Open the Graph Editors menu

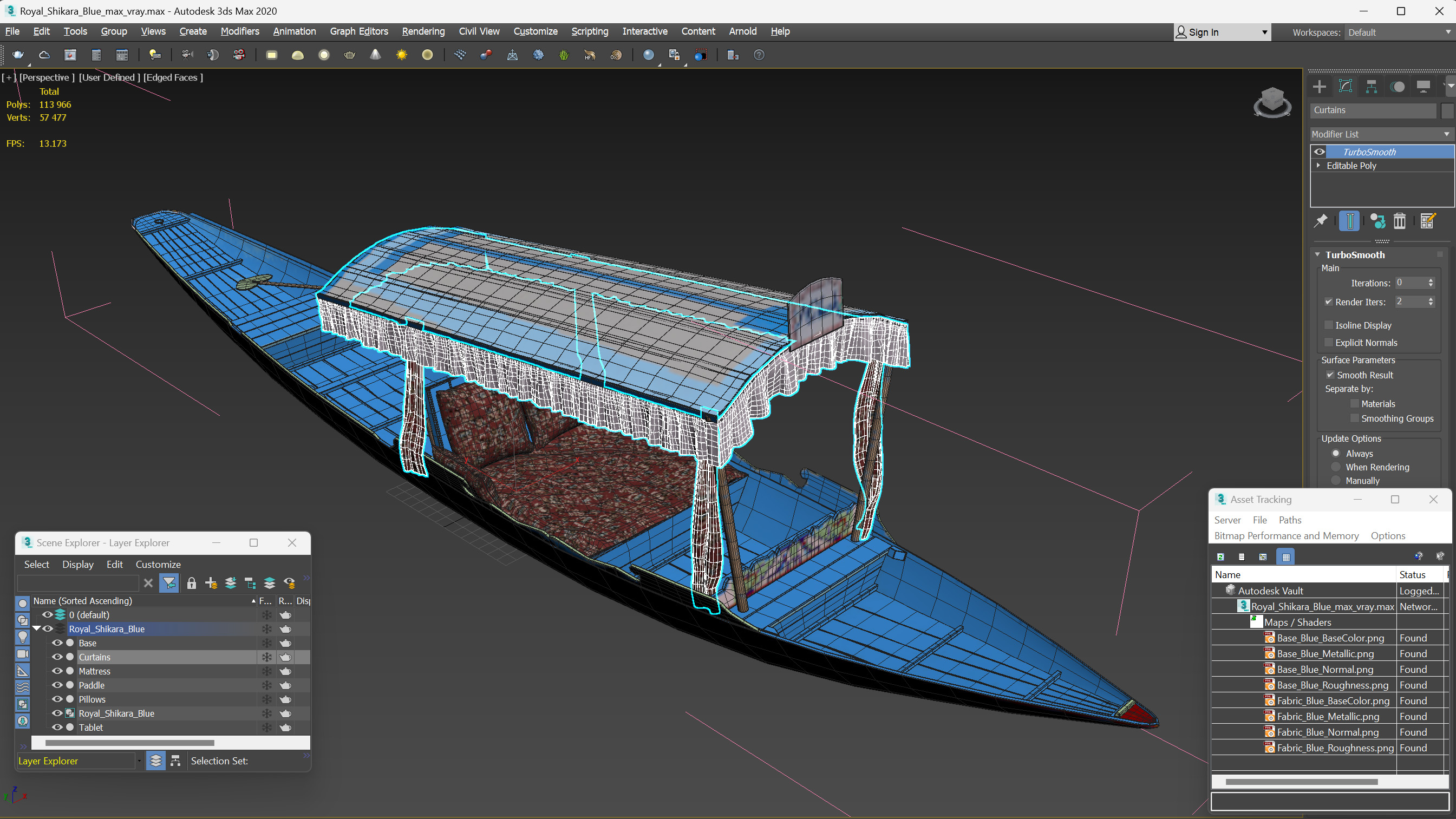(359, 31)
